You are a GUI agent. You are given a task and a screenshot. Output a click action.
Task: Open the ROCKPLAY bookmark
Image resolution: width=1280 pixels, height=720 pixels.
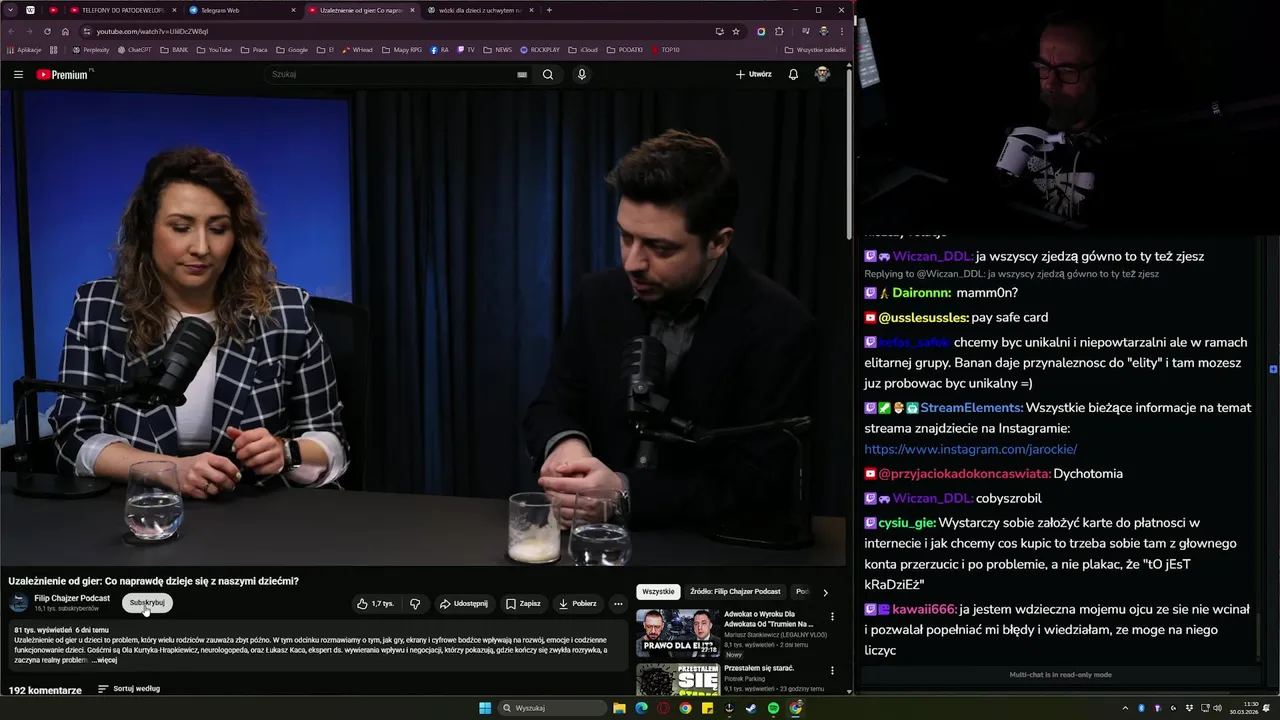pyautogui.click(x=540, y=49)
